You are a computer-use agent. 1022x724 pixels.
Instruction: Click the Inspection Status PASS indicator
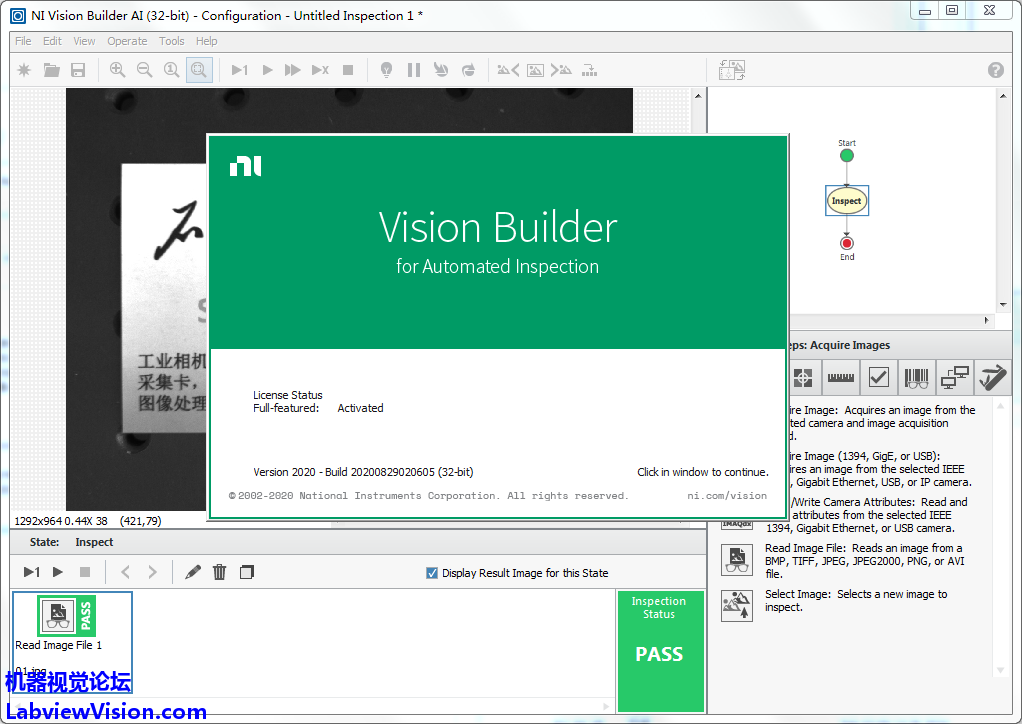point(660,650)
